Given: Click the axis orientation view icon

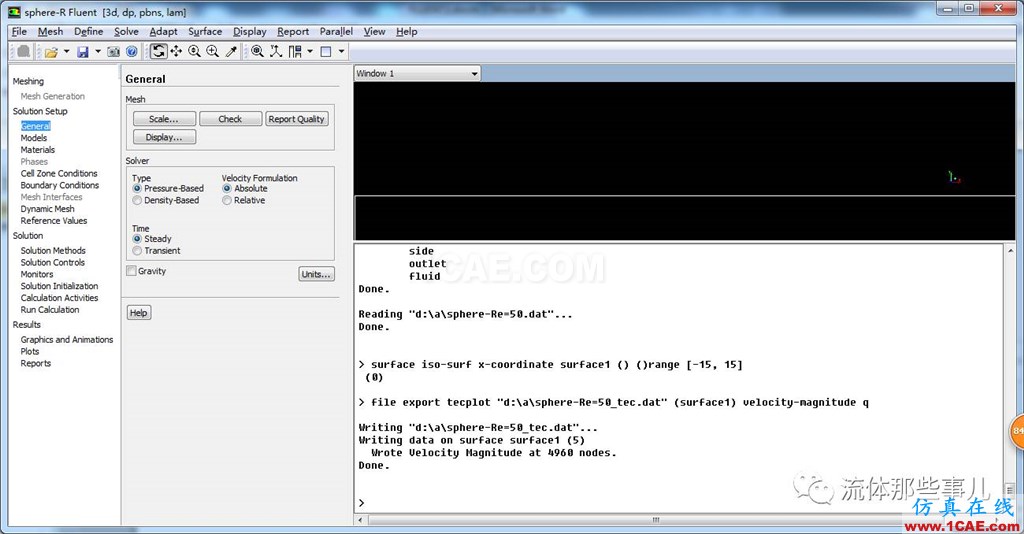Looking at the screenshot, I should 276,51.
